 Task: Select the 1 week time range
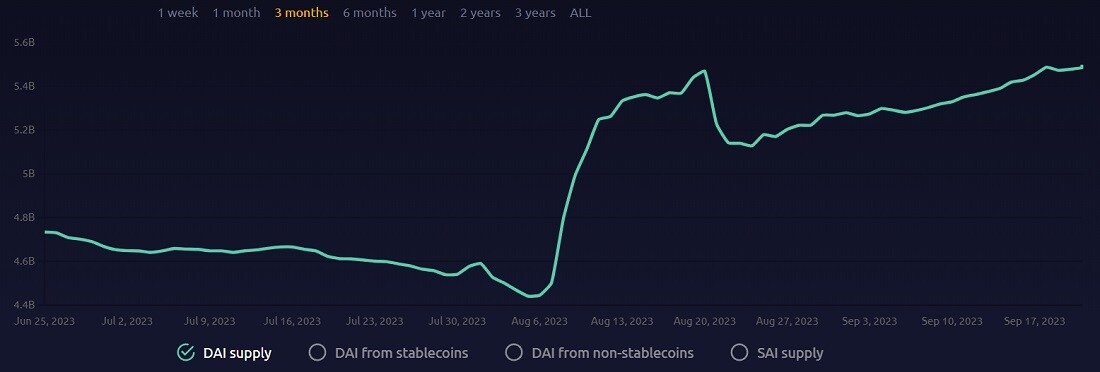177,13
